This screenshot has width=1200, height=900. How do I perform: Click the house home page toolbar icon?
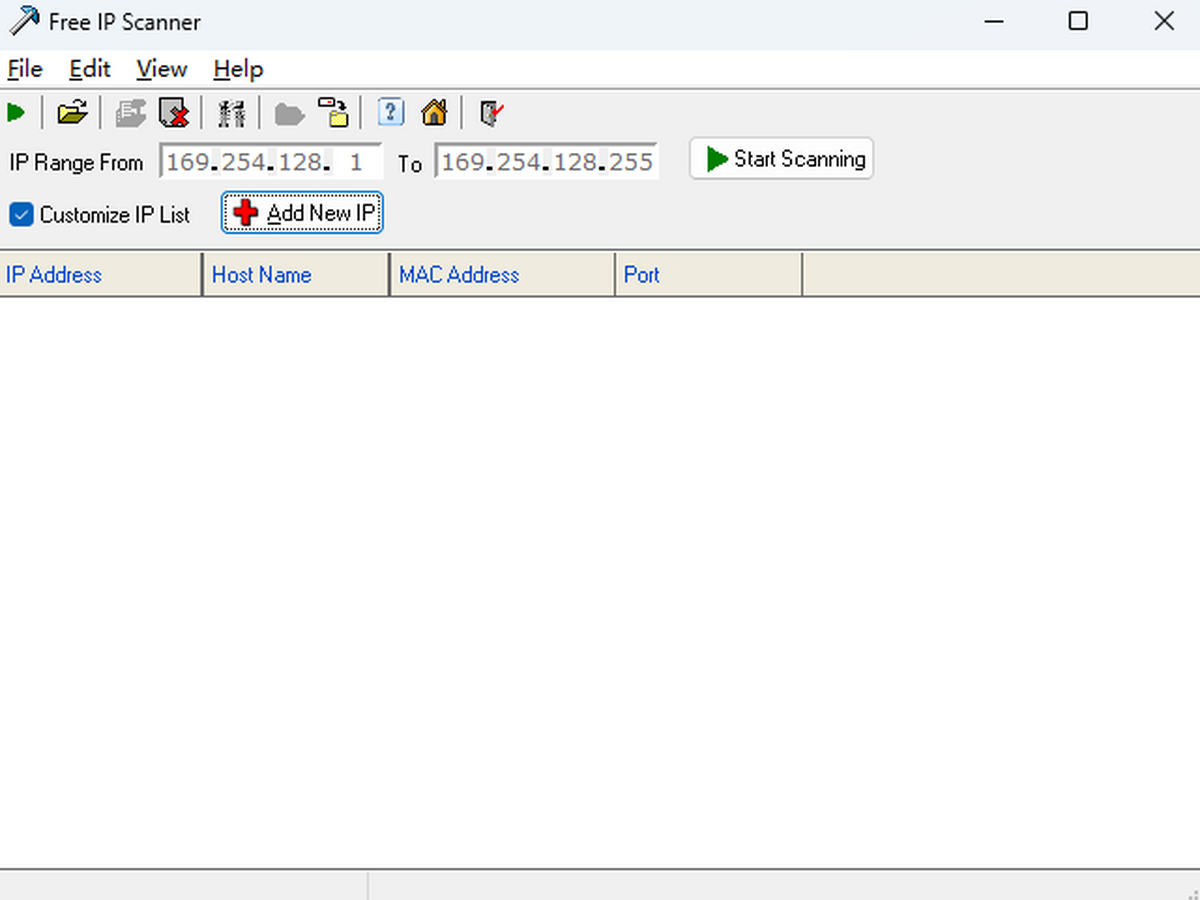pyautogui.click(x=434, y=112)
